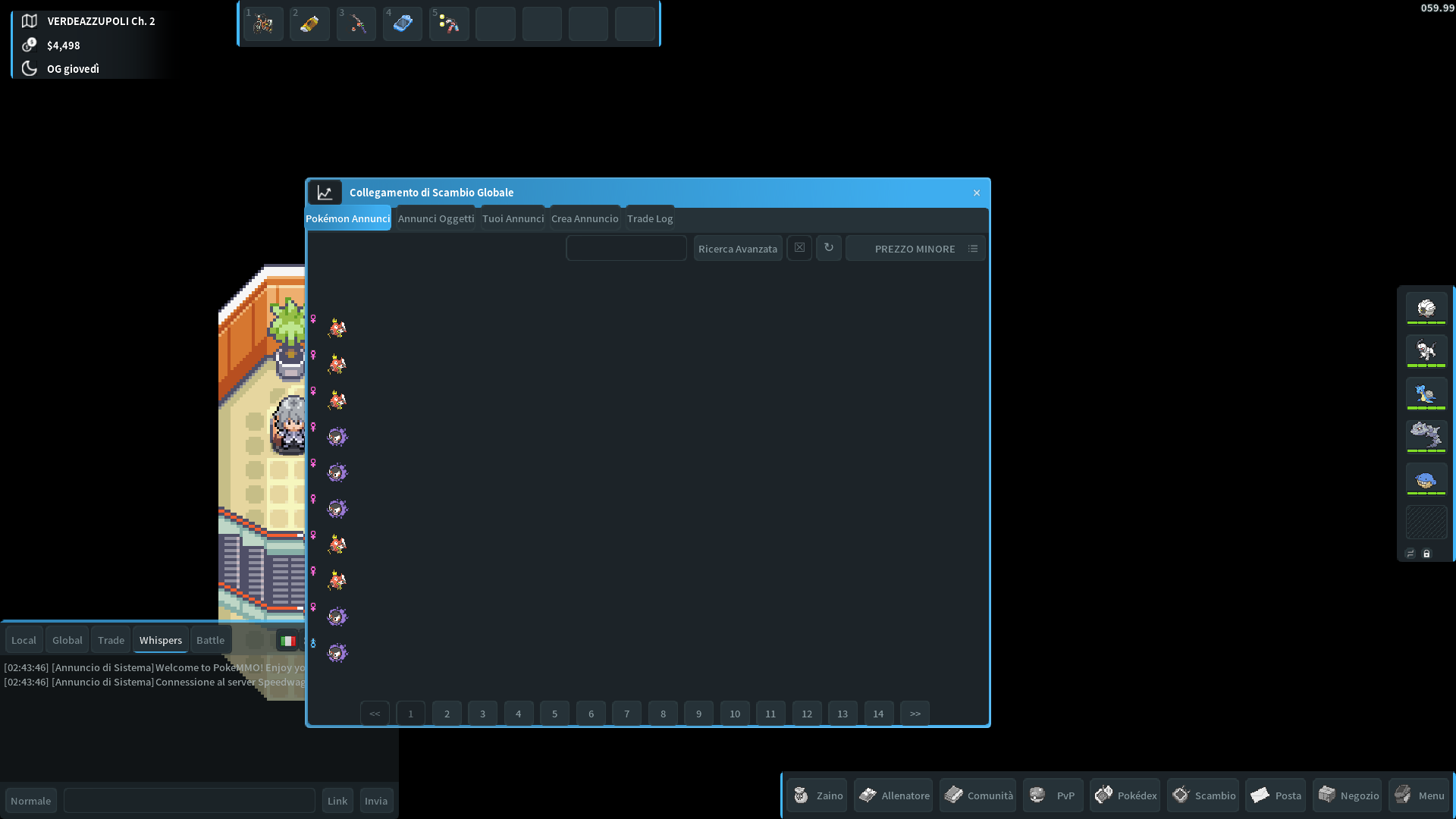The height and width of the screenshot is (819, 1456).
Task: Click the Whispers chat tab
Action: [x=160, y=639]
